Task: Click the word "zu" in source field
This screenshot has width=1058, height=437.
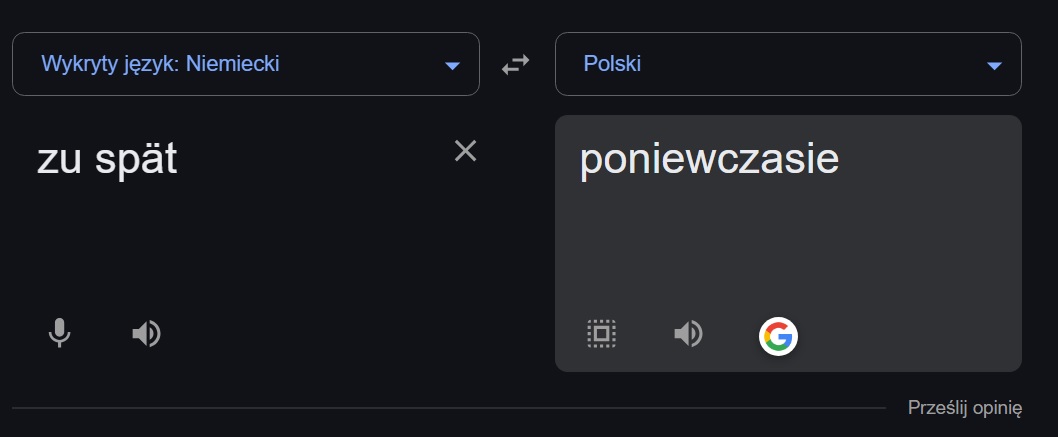Action: 58,160
